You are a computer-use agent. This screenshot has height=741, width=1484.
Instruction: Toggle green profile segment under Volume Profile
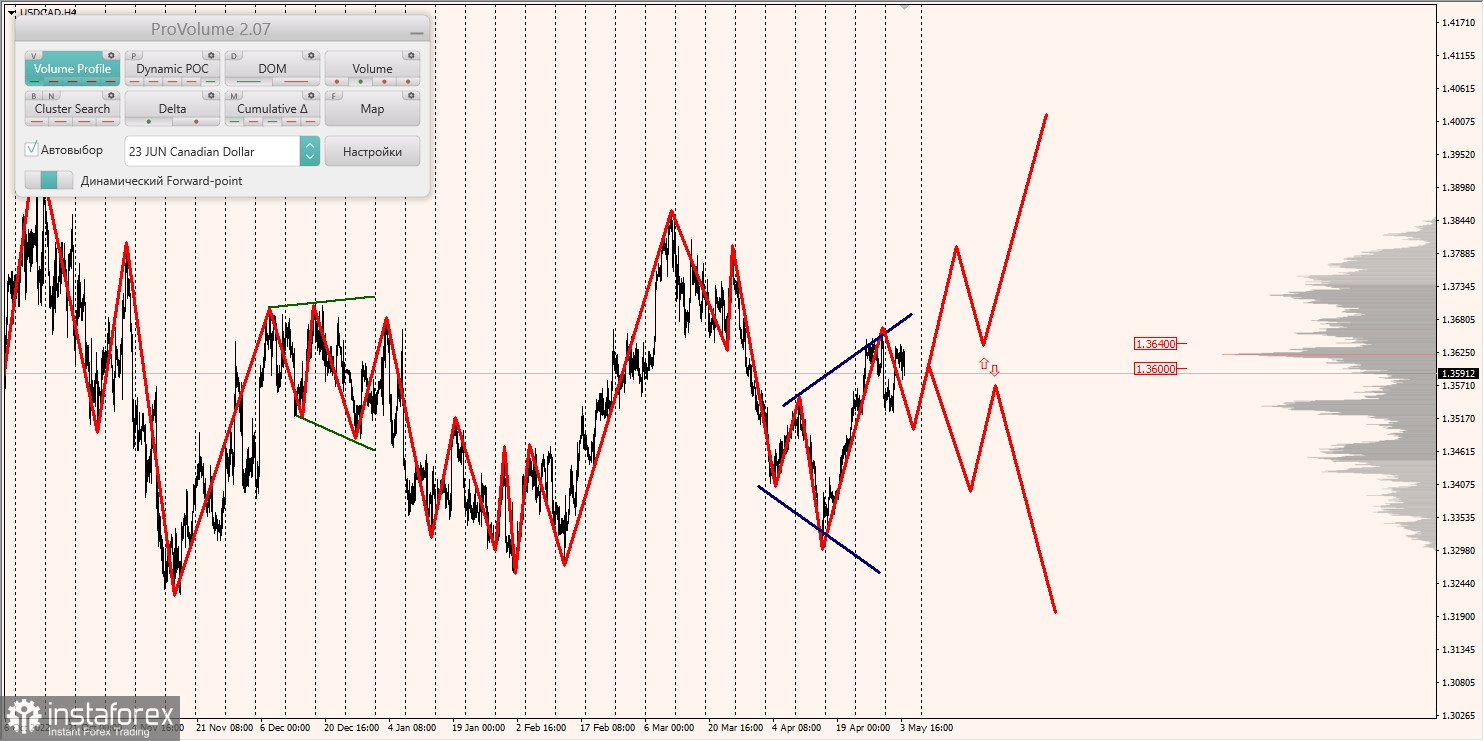(x=35, y=82)
